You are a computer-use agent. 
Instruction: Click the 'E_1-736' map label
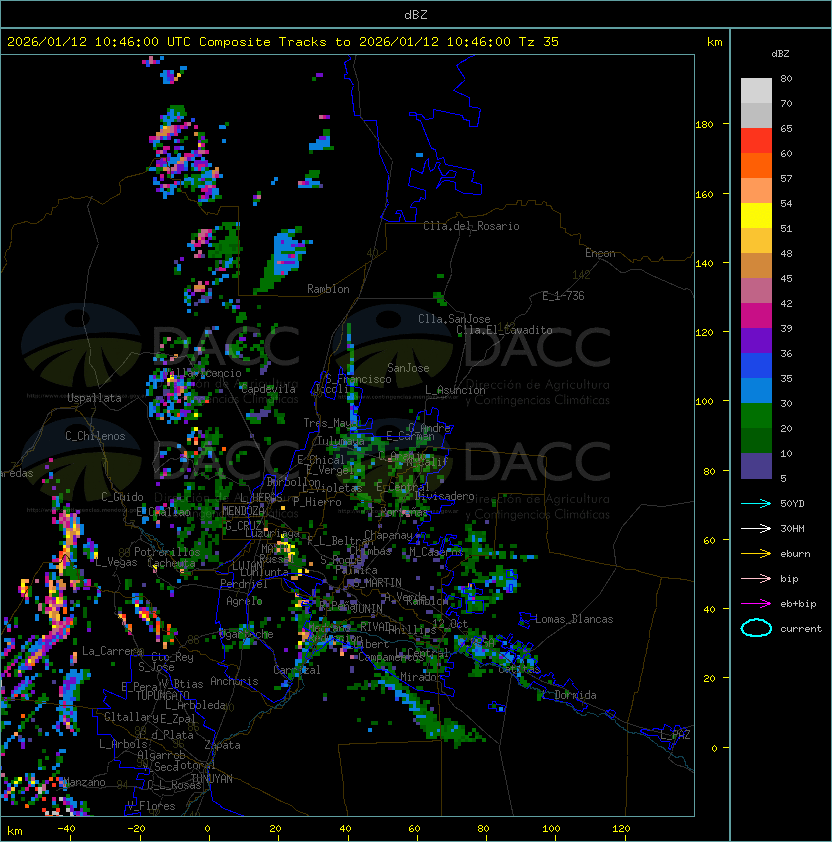click(563, 296)
